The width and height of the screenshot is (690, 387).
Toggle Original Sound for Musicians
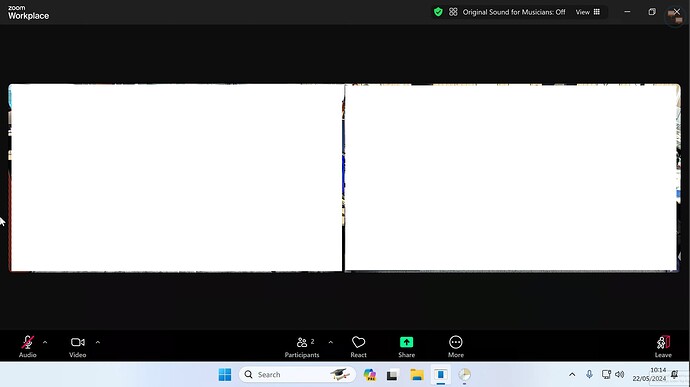(514, 12)
